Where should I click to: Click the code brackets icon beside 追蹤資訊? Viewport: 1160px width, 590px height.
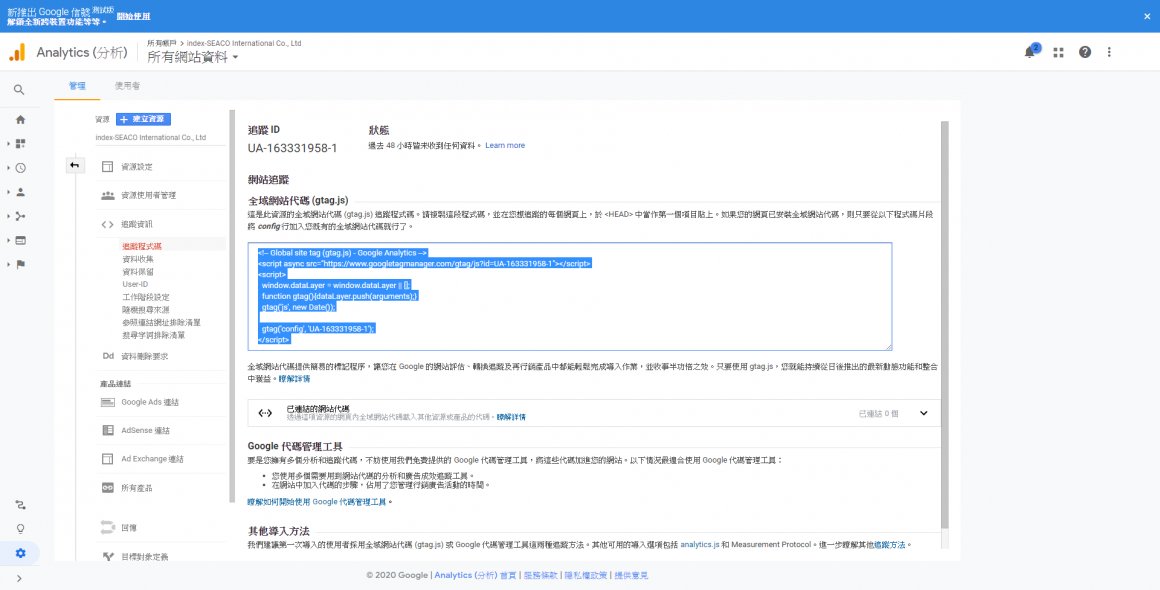(x=107, y=224)
